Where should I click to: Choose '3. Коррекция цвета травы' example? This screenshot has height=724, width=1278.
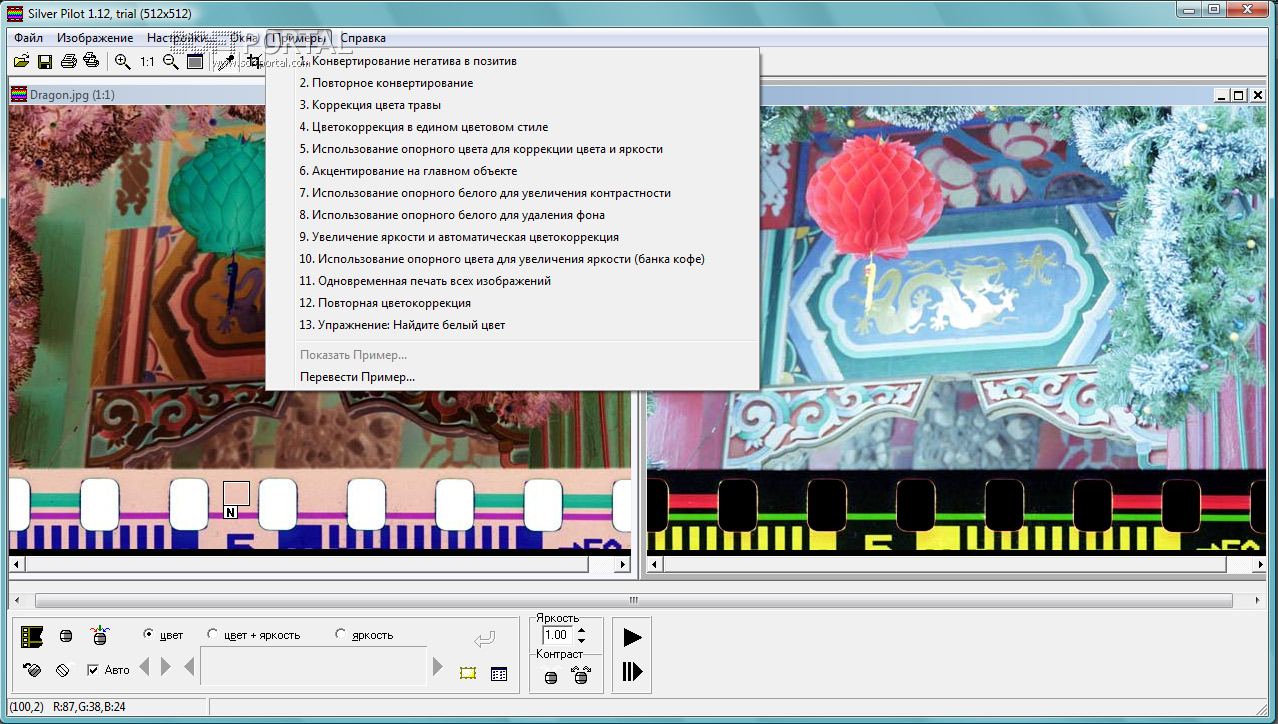point(513,105)
